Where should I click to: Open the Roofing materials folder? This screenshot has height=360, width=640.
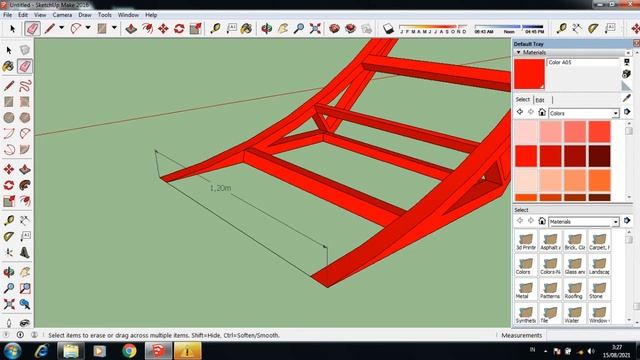tap(574, 290)
